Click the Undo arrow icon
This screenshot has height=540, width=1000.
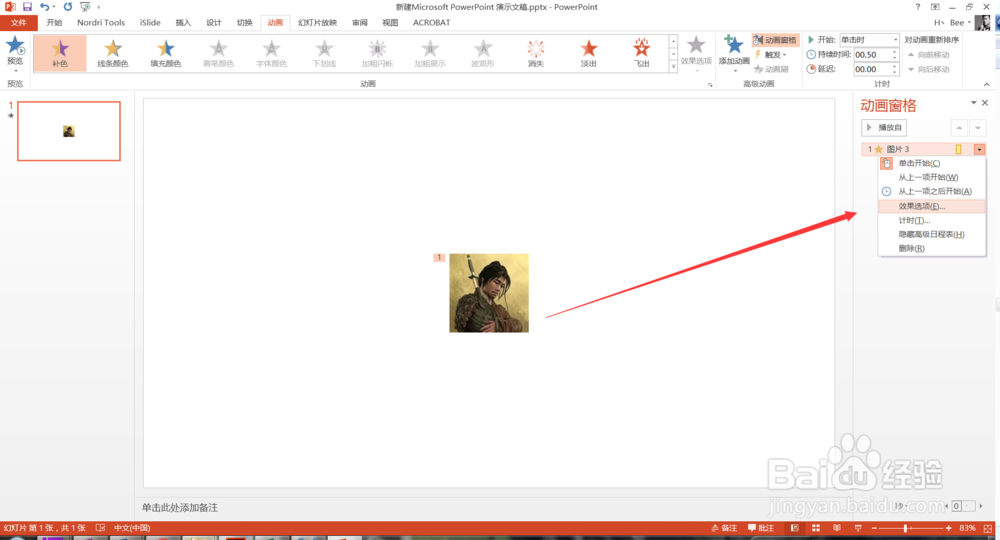44,7
